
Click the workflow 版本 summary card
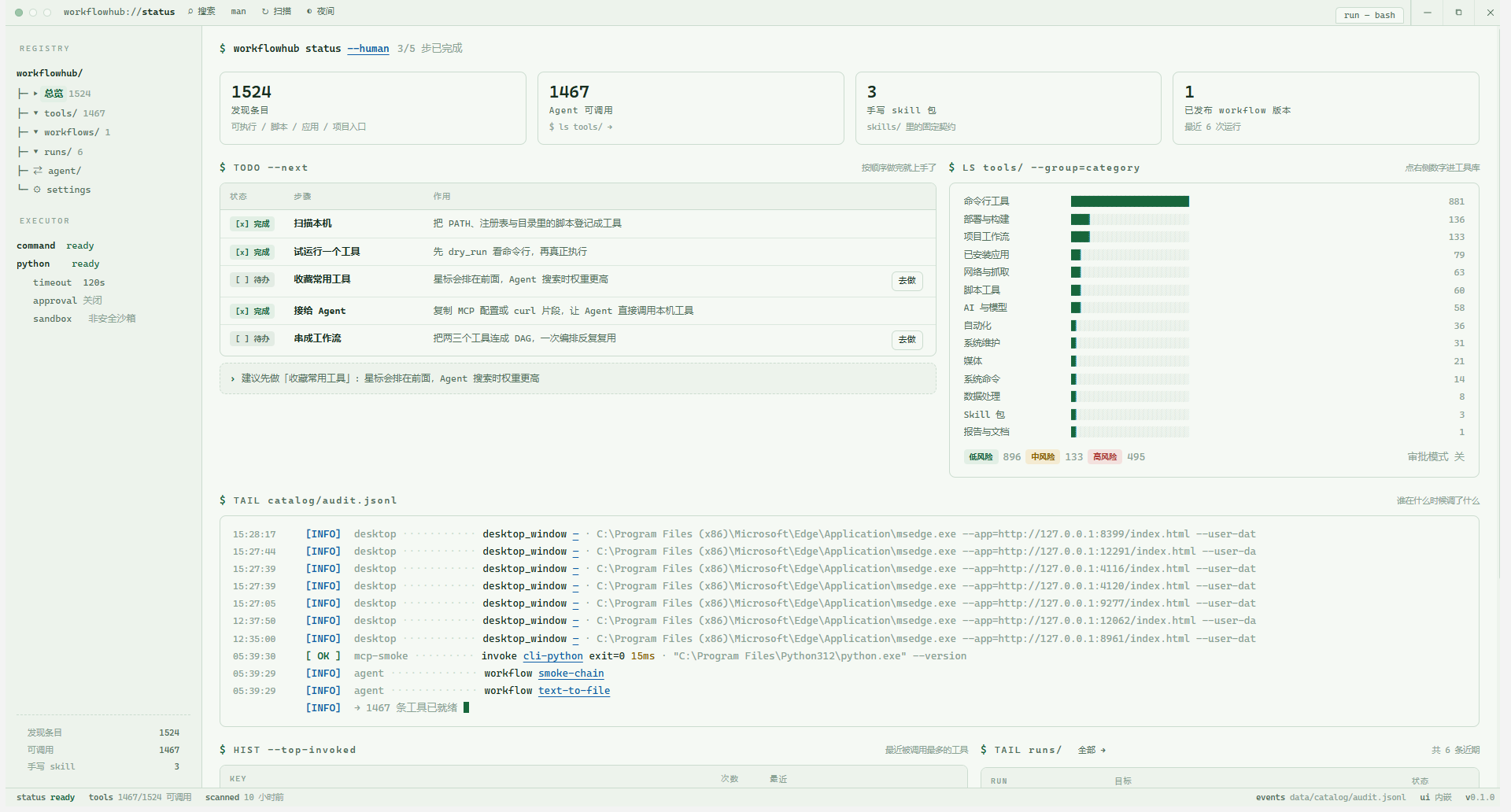[x=1325, y=109]
